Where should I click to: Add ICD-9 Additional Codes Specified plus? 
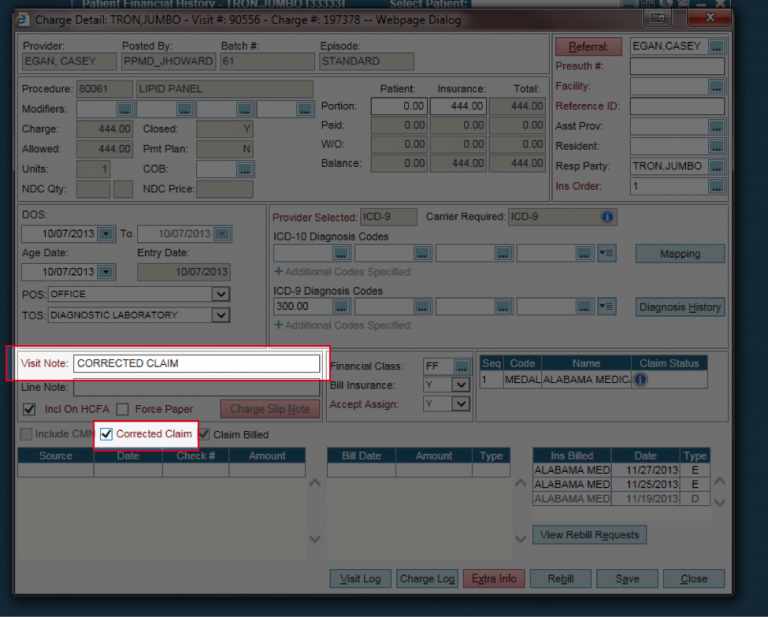coord(278,325)
